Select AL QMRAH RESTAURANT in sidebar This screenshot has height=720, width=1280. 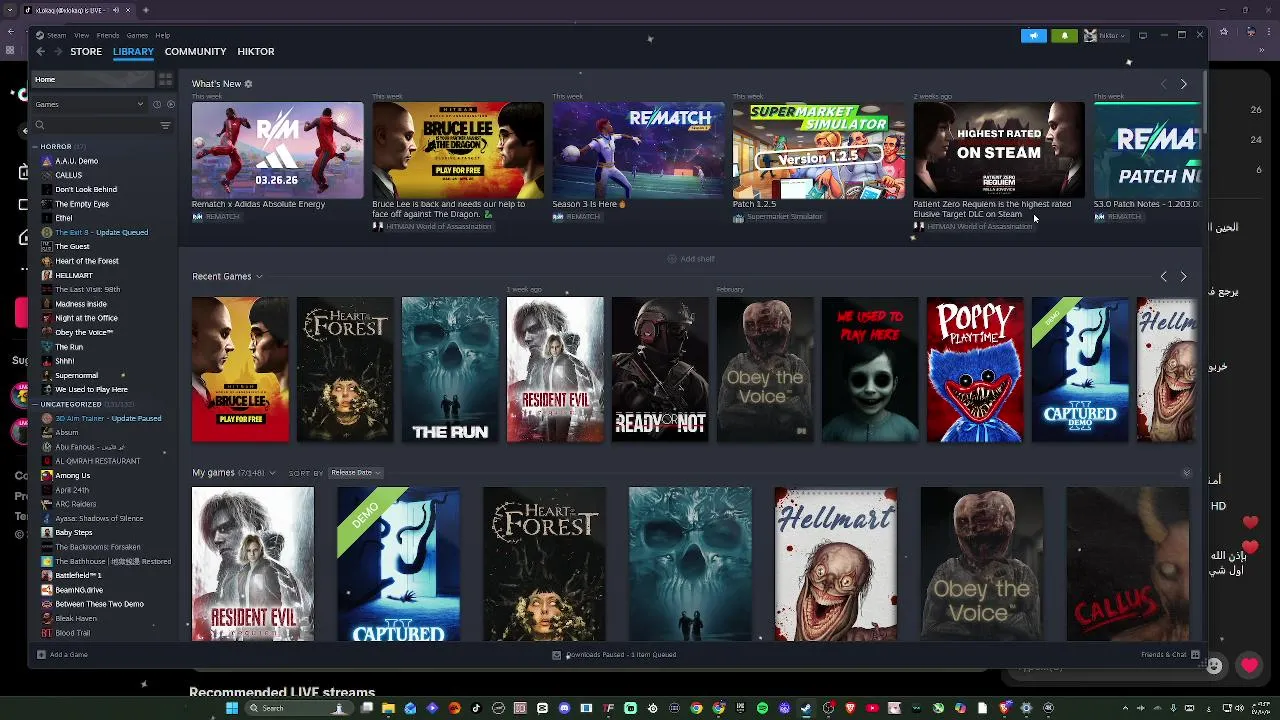point(98,461)
